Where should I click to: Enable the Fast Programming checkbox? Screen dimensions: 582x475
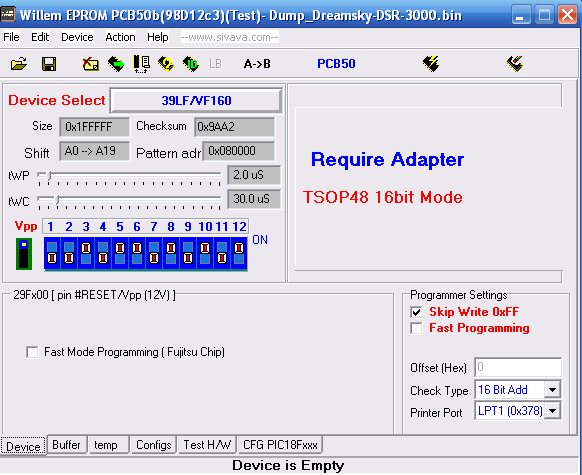pos(416,328)
